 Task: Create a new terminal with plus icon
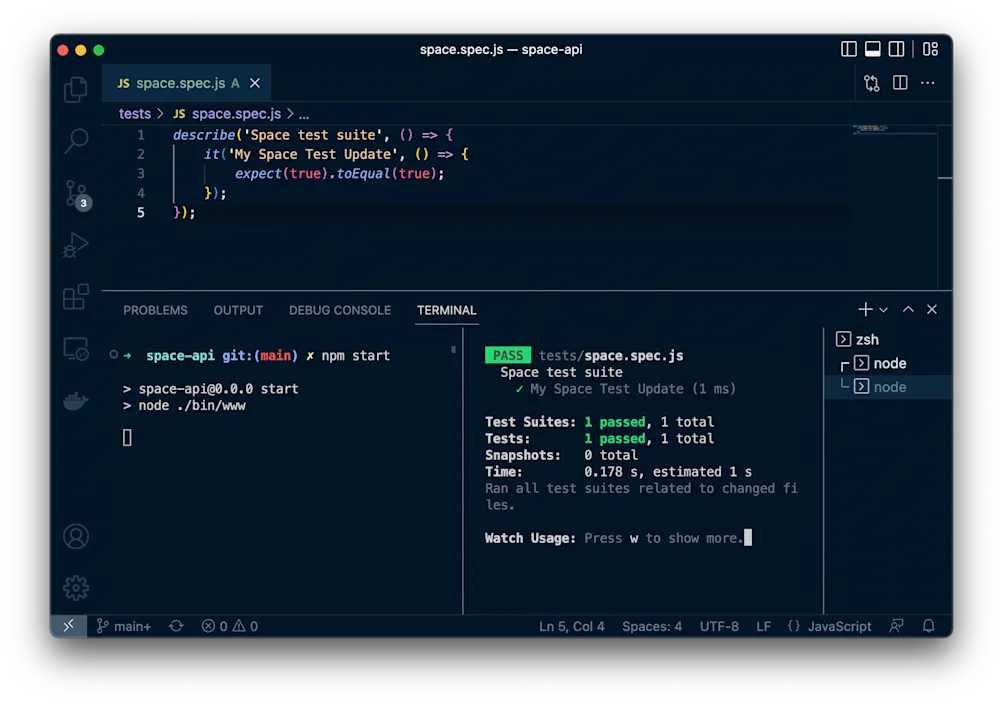pyautogui.click(x=865, y=309)
